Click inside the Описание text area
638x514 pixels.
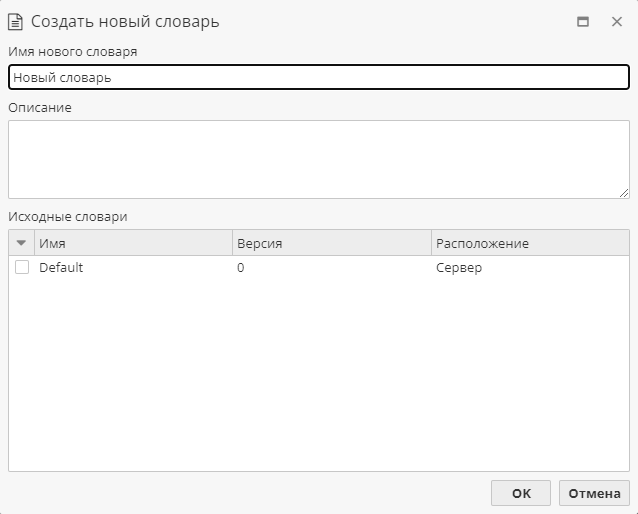(x=319, y=159)
